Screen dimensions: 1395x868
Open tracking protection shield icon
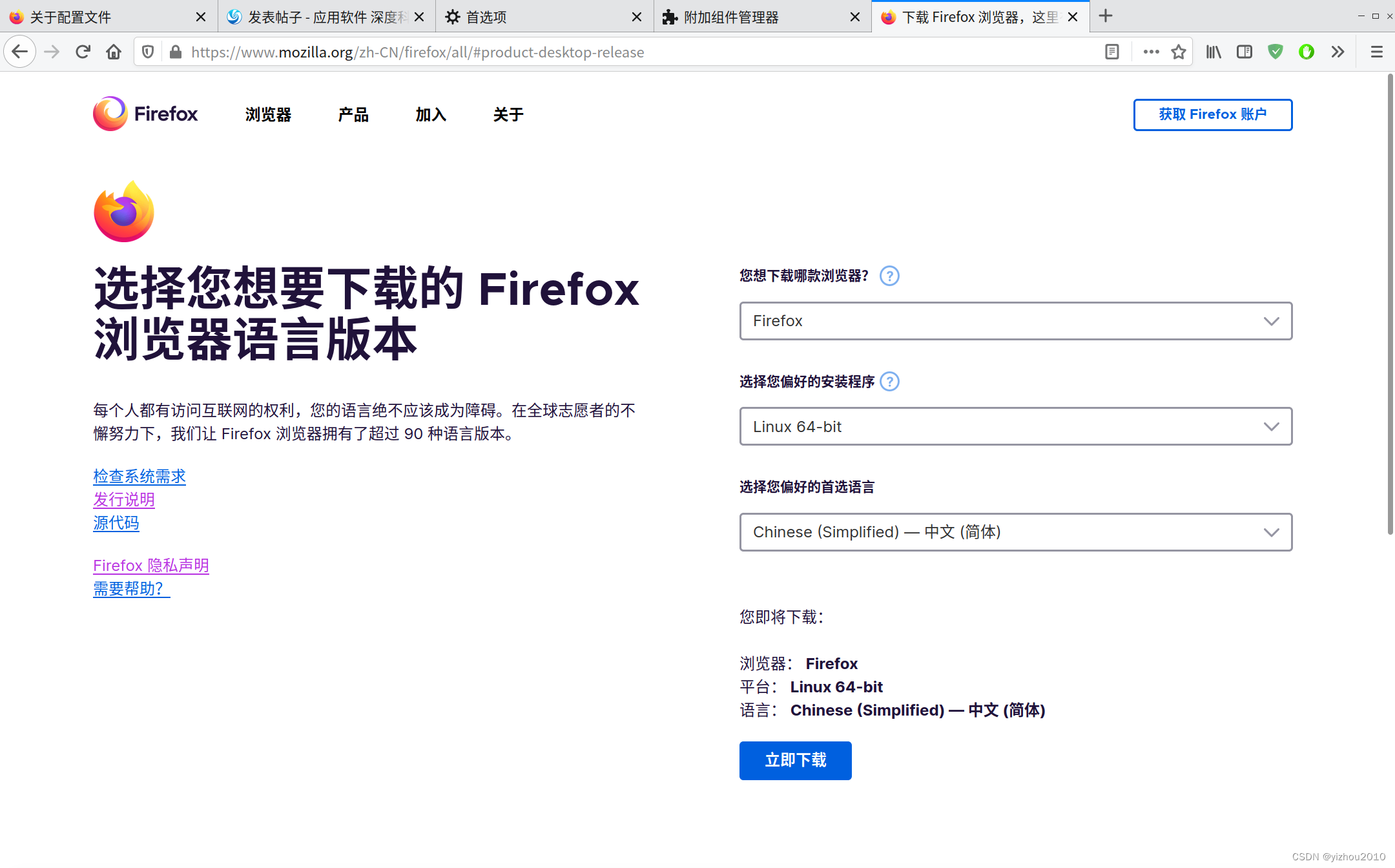point(148,52)
